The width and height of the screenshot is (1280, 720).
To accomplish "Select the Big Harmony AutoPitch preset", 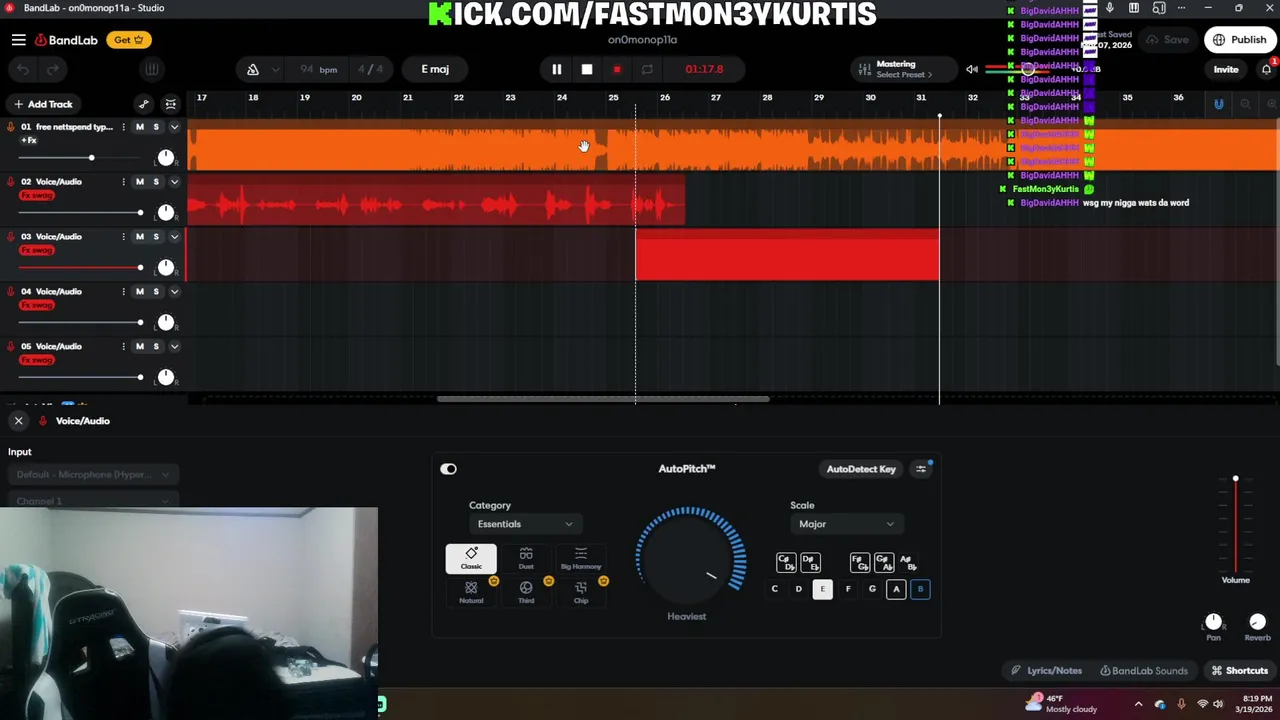I will (581, 559).
